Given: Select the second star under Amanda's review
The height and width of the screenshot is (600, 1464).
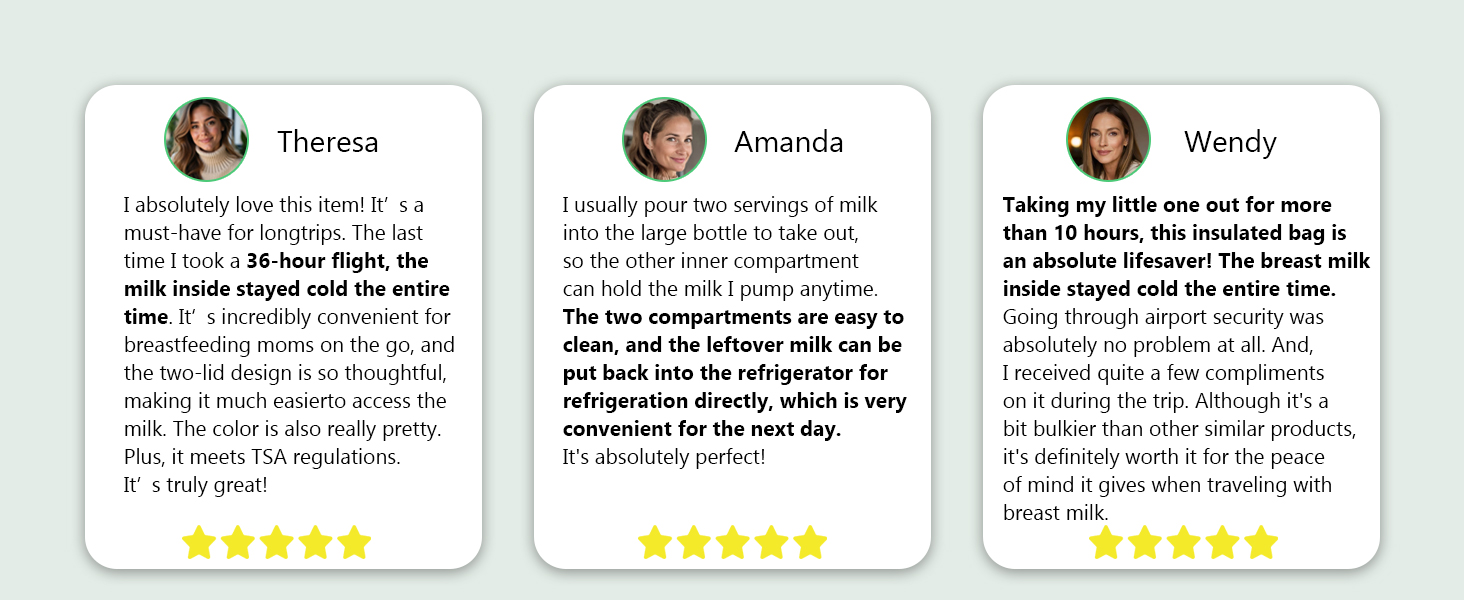Looking at the screenshot, I should 694,542.
